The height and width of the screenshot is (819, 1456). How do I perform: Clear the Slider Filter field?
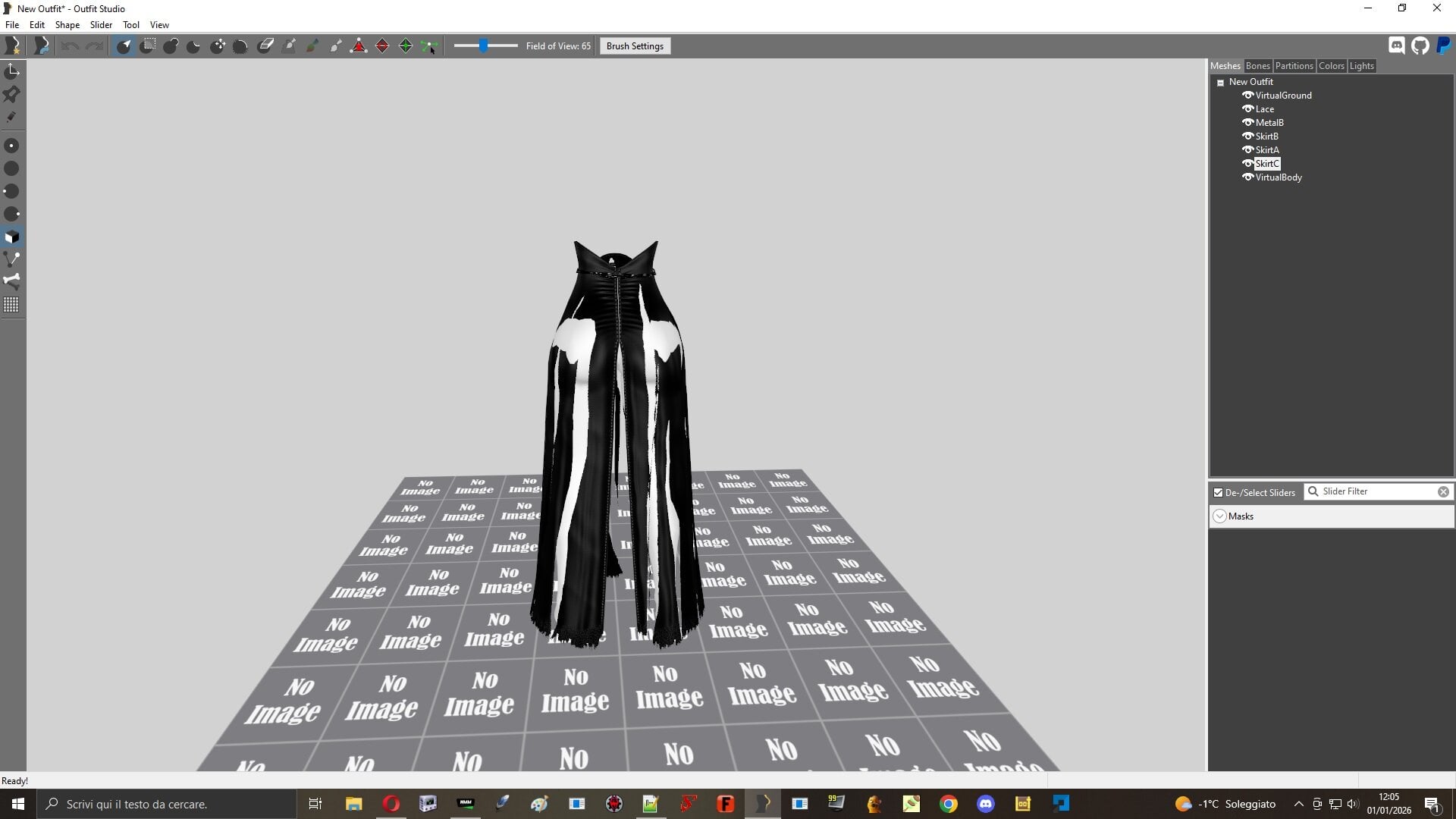click(1443, 492)
